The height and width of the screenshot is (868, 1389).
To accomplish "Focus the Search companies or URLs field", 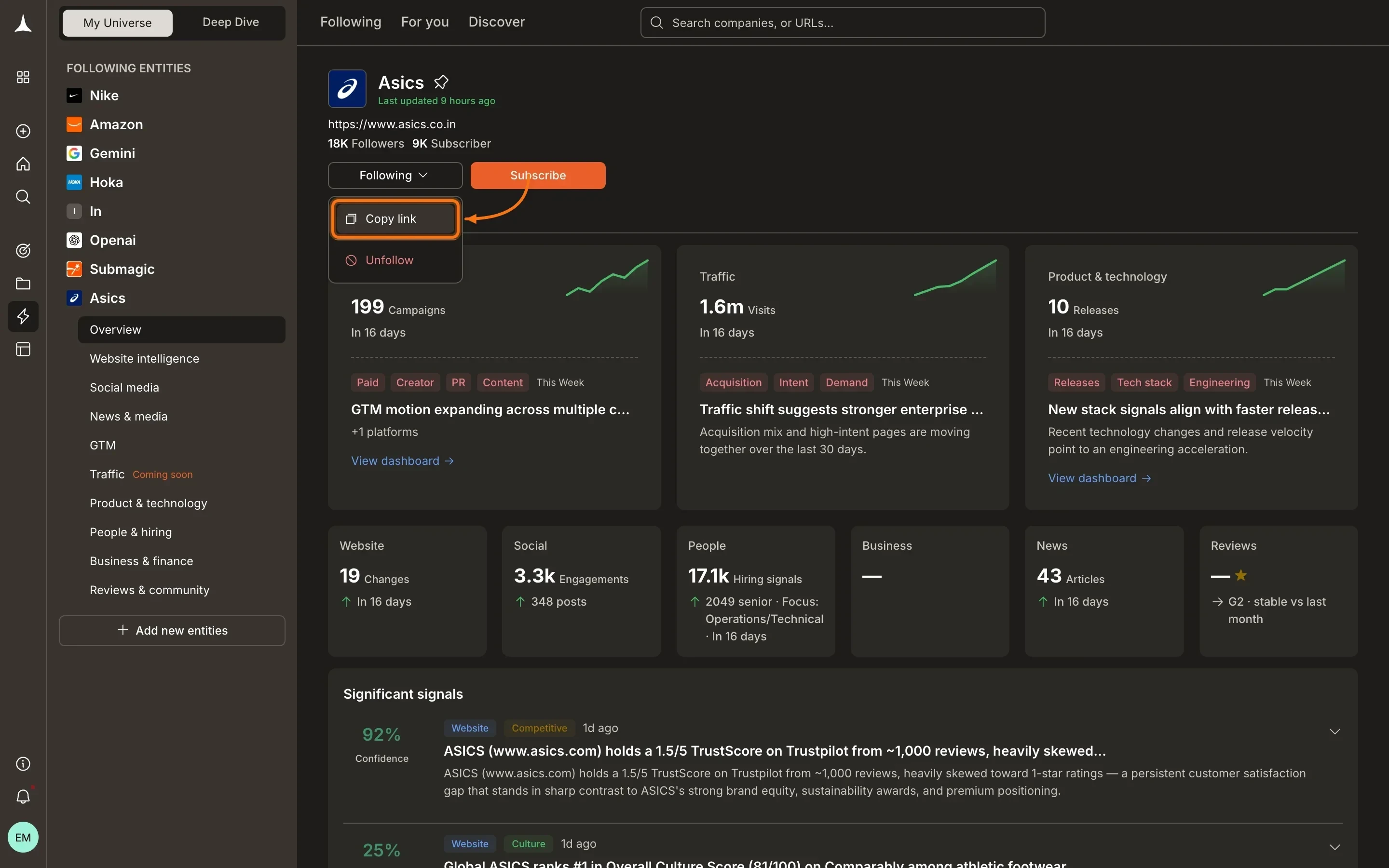I will (x=843, y=23).
